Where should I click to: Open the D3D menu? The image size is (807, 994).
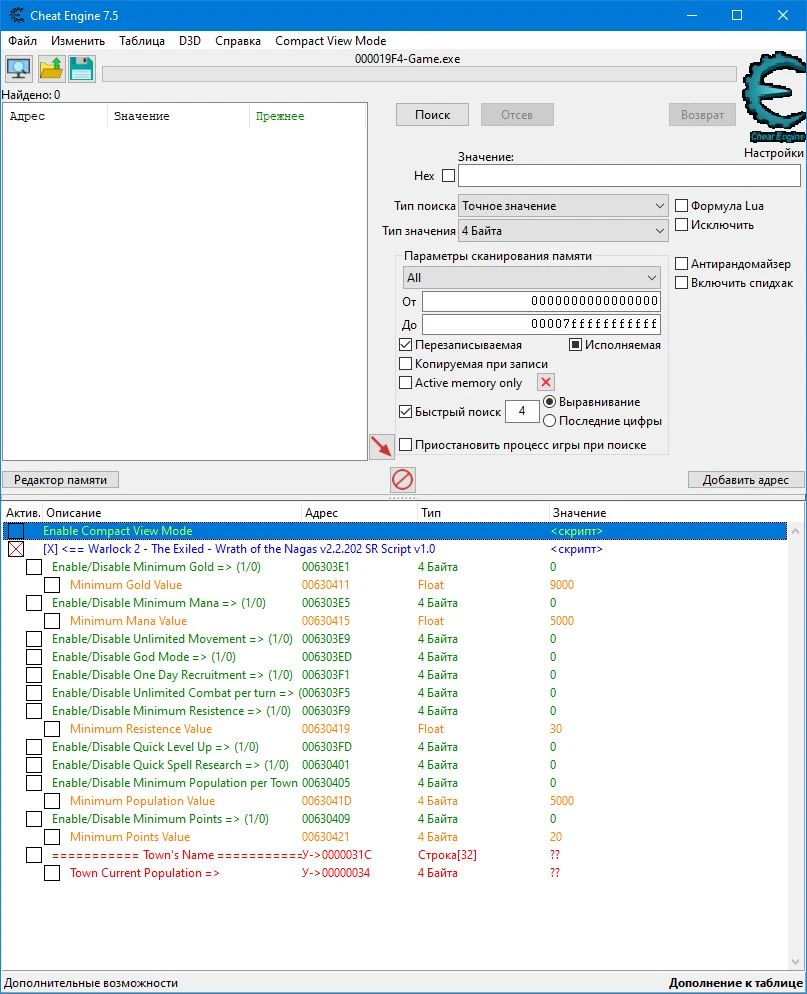tap(190, 41)
